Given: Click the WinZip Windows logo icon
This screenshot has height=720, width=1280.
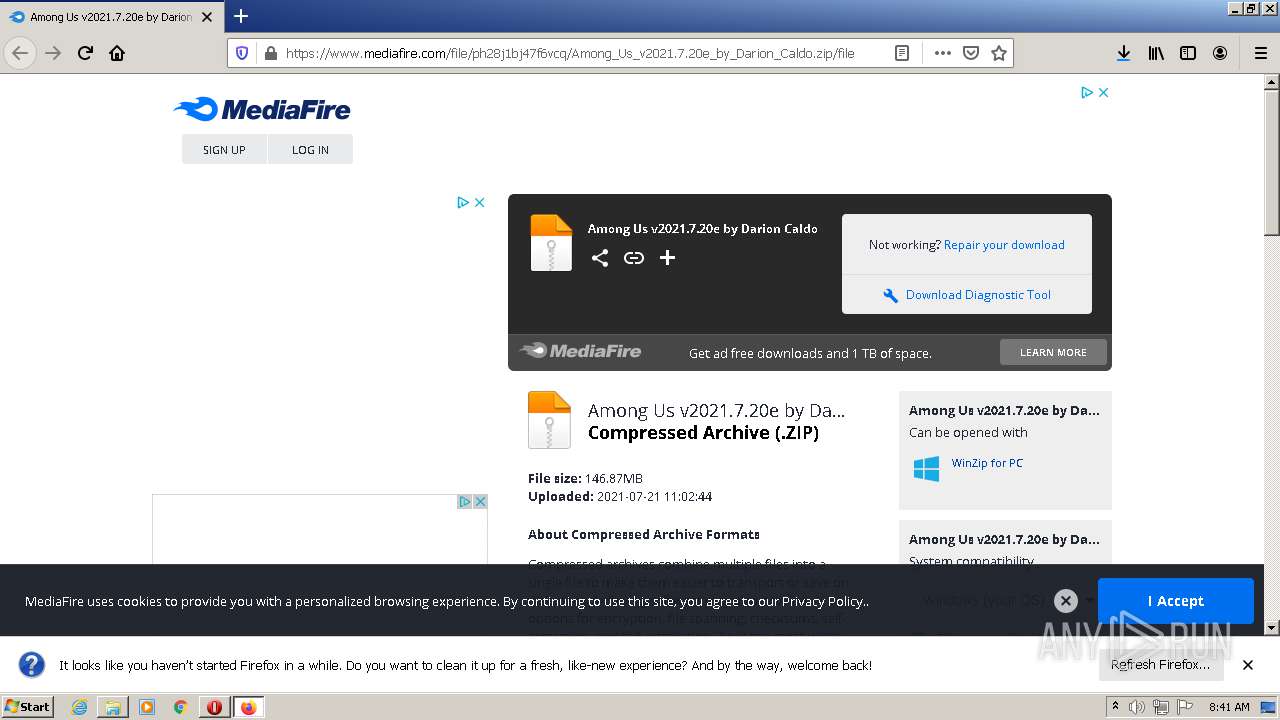Looking at the screenshot, I should pos(926,468).
